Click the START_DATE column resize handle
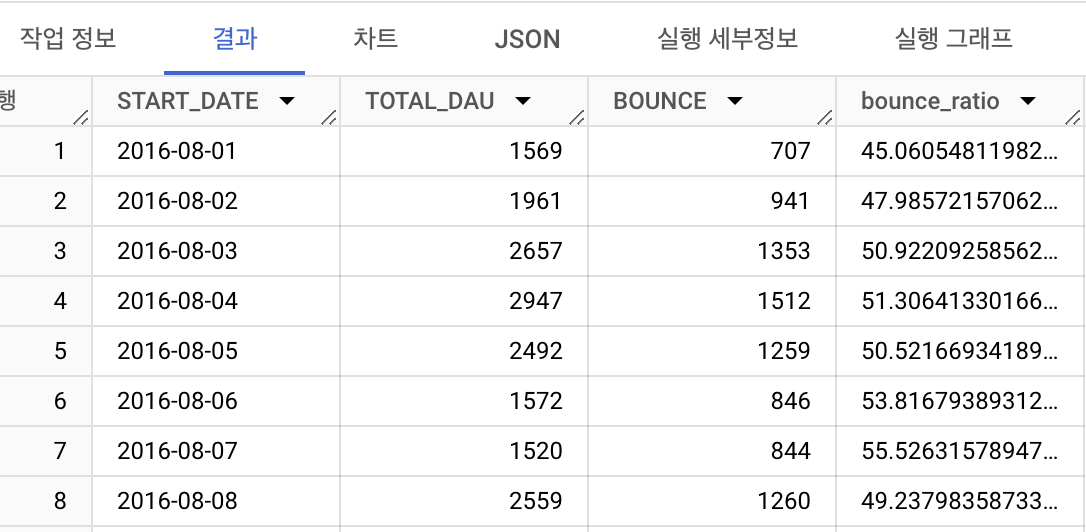The image size is (1086, 532). click(x=329, y=118)
